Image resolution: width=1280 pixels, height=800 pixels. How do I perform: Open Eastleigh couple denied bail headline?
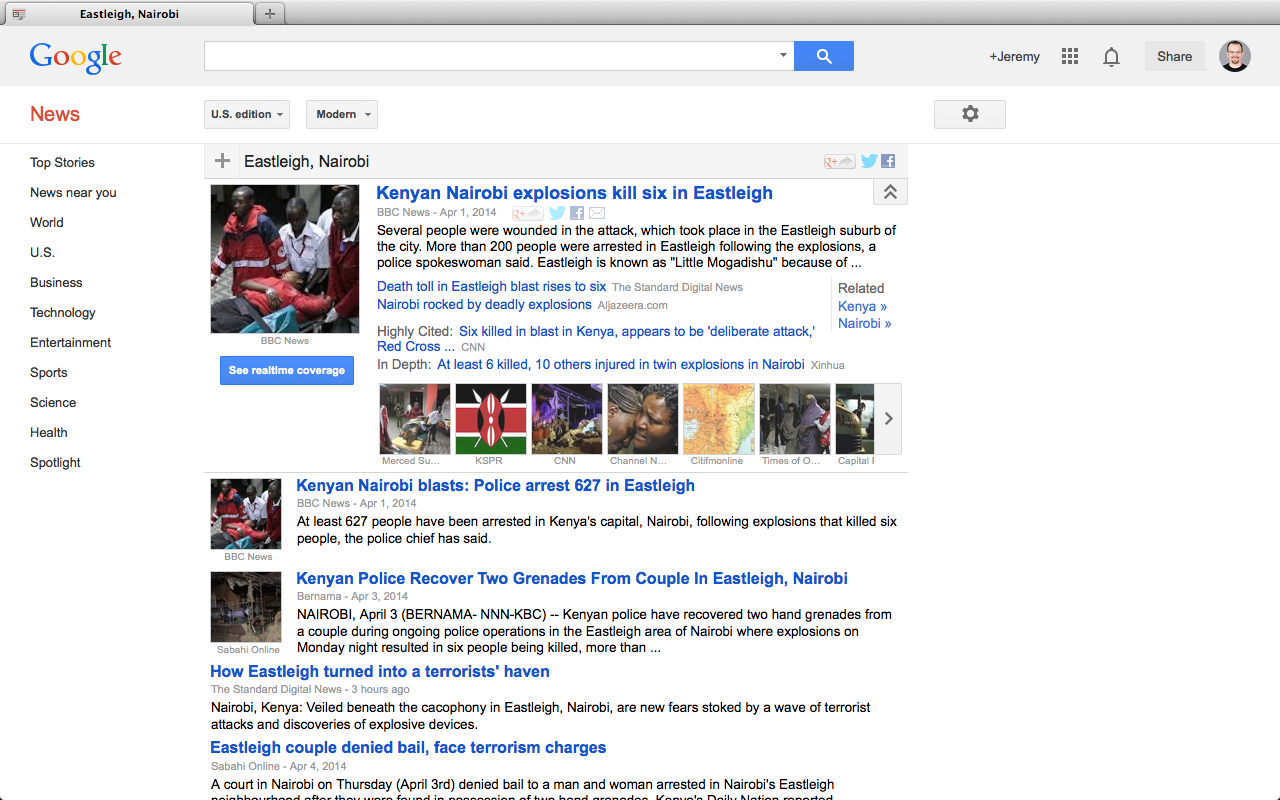(x=408, y=747)
